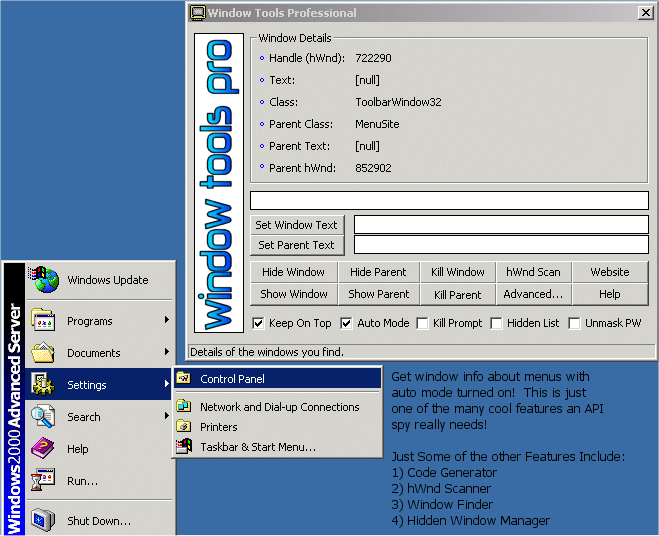Expand the Programs submenu arrow
The image size is (659, 536).
pos(167,321)
